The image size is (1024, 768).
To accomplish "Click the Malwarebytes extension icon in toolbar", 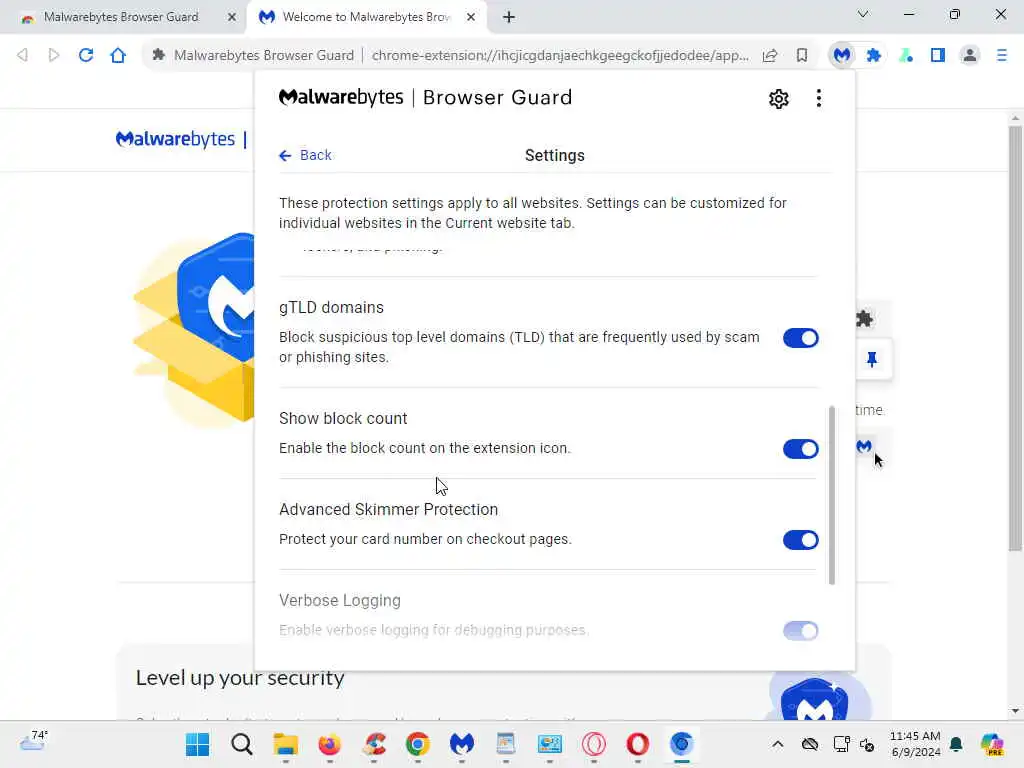I will [x=842, y=56].
